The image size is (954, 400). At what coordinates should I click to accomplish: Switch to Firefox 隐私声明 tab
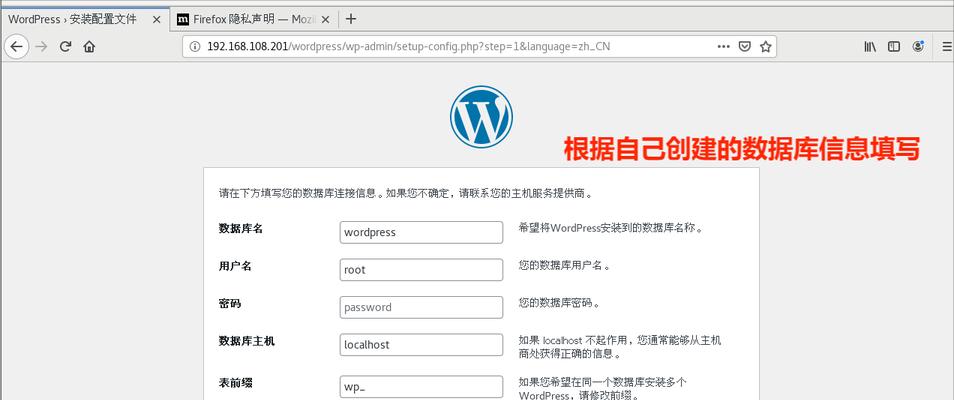tap(253, 19)
